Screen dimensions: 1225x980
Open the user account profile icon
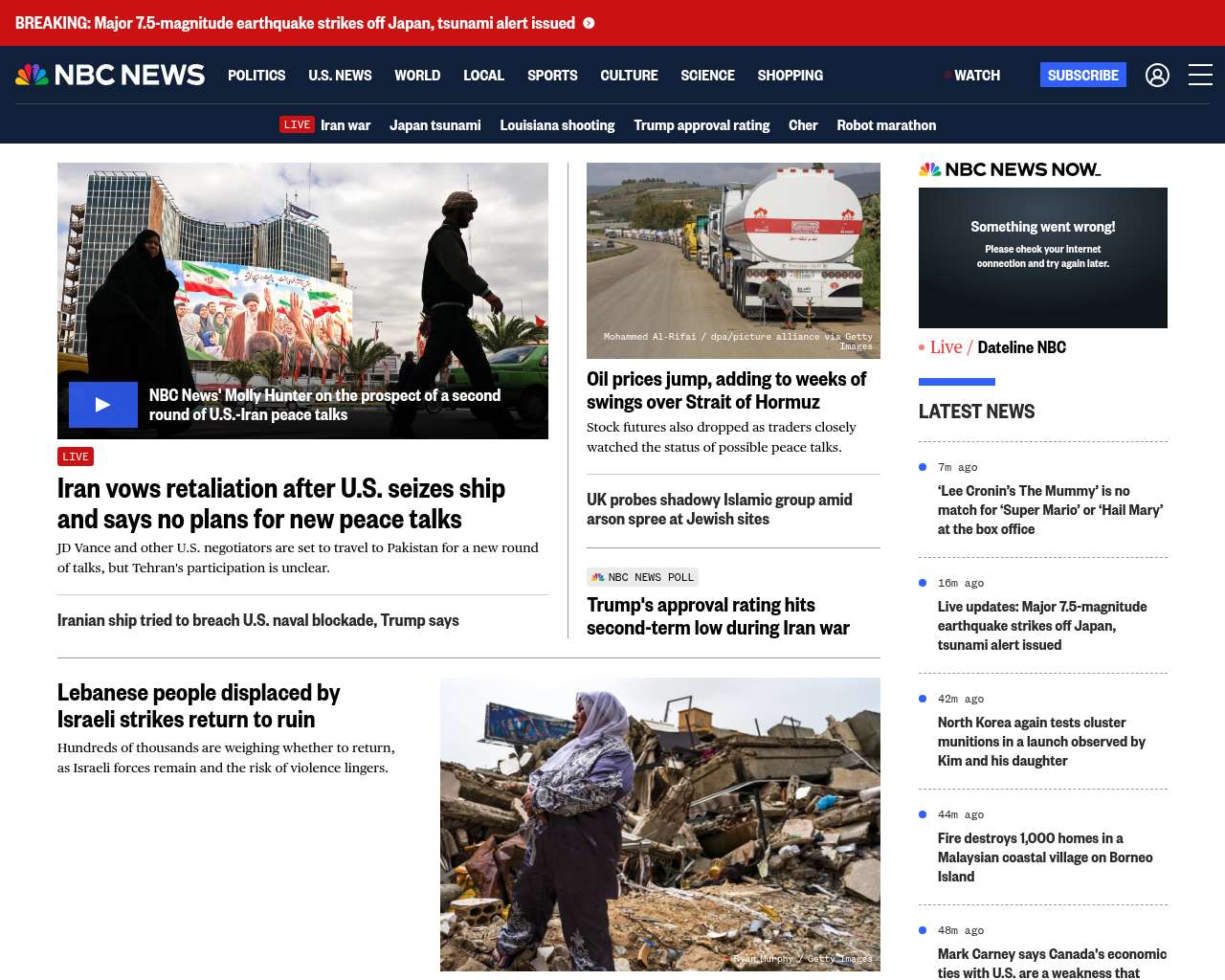pyautogui.click(x=1157, y=75)
